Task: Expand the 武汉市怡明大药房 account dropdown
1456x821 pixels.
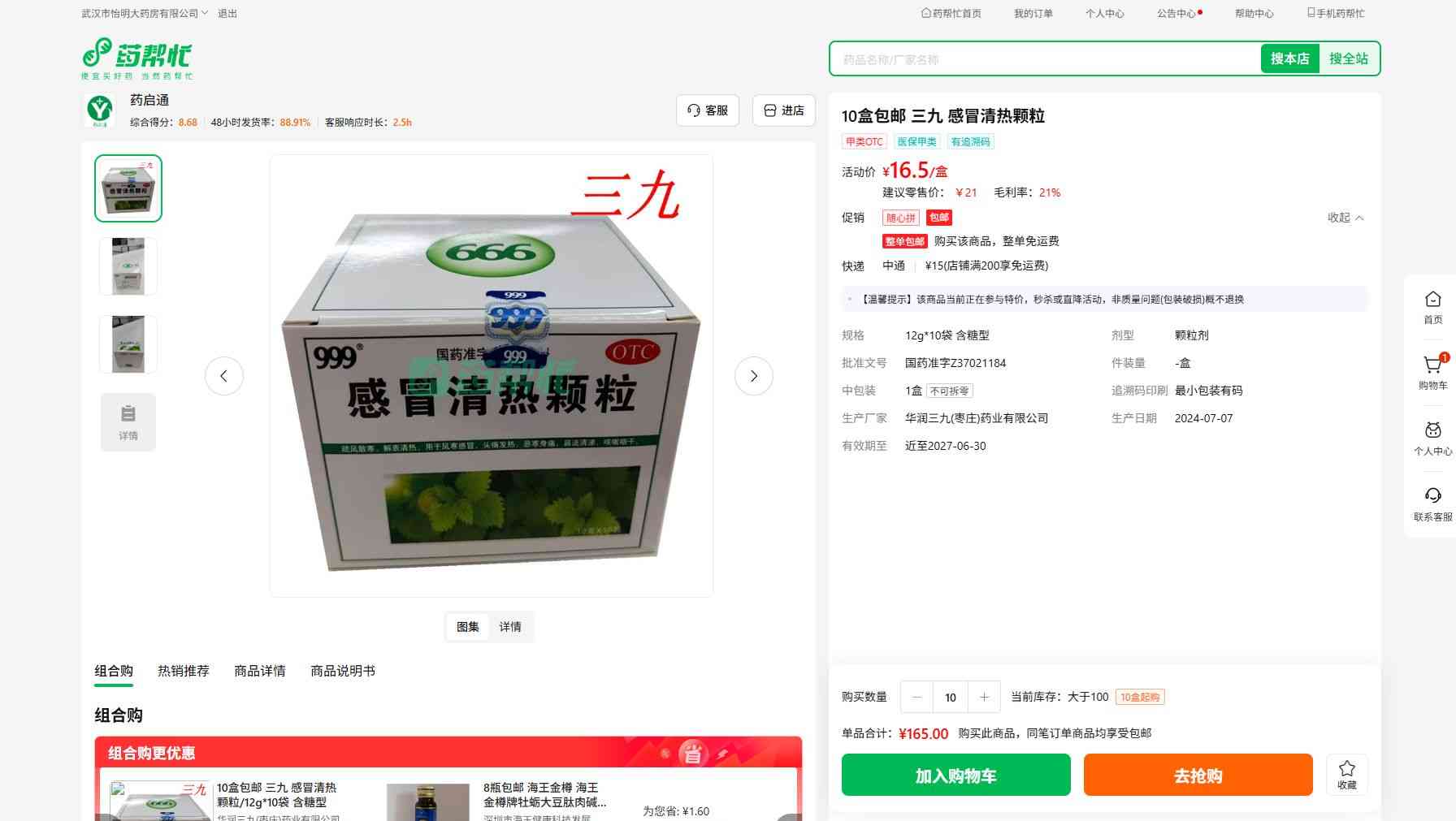Action: (145, 13)
